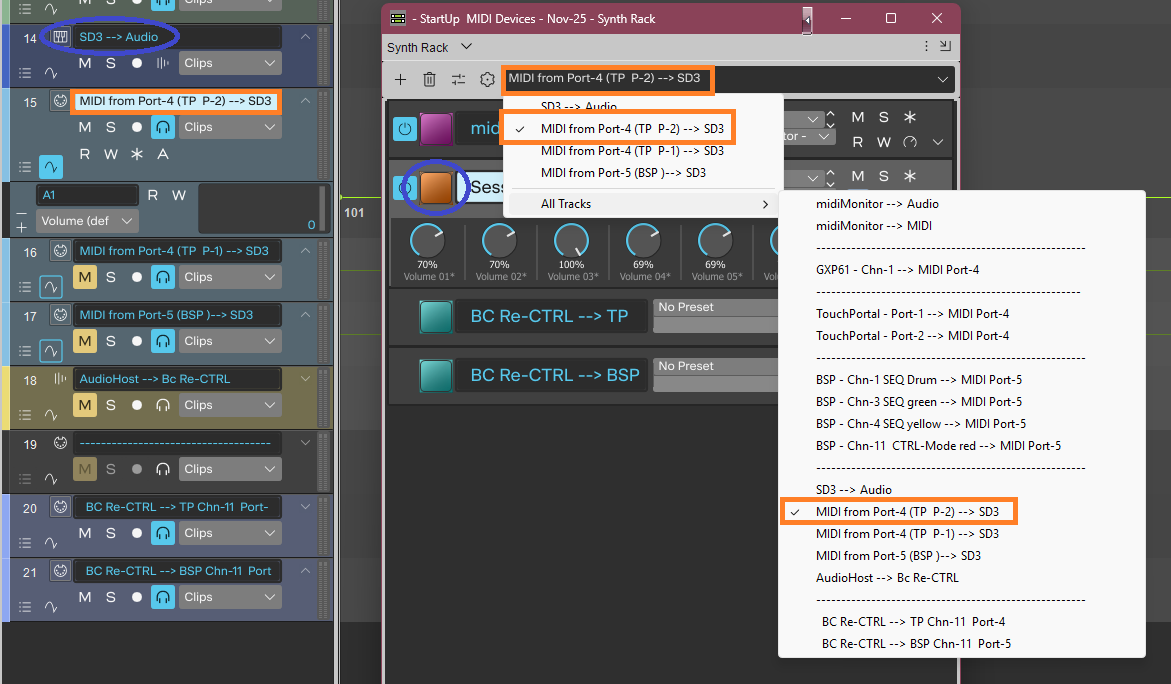Screen dimensions: 1171x684
Task: Click the teal BC Re-CTRL --> TP icon
Action: coord(436,316)
